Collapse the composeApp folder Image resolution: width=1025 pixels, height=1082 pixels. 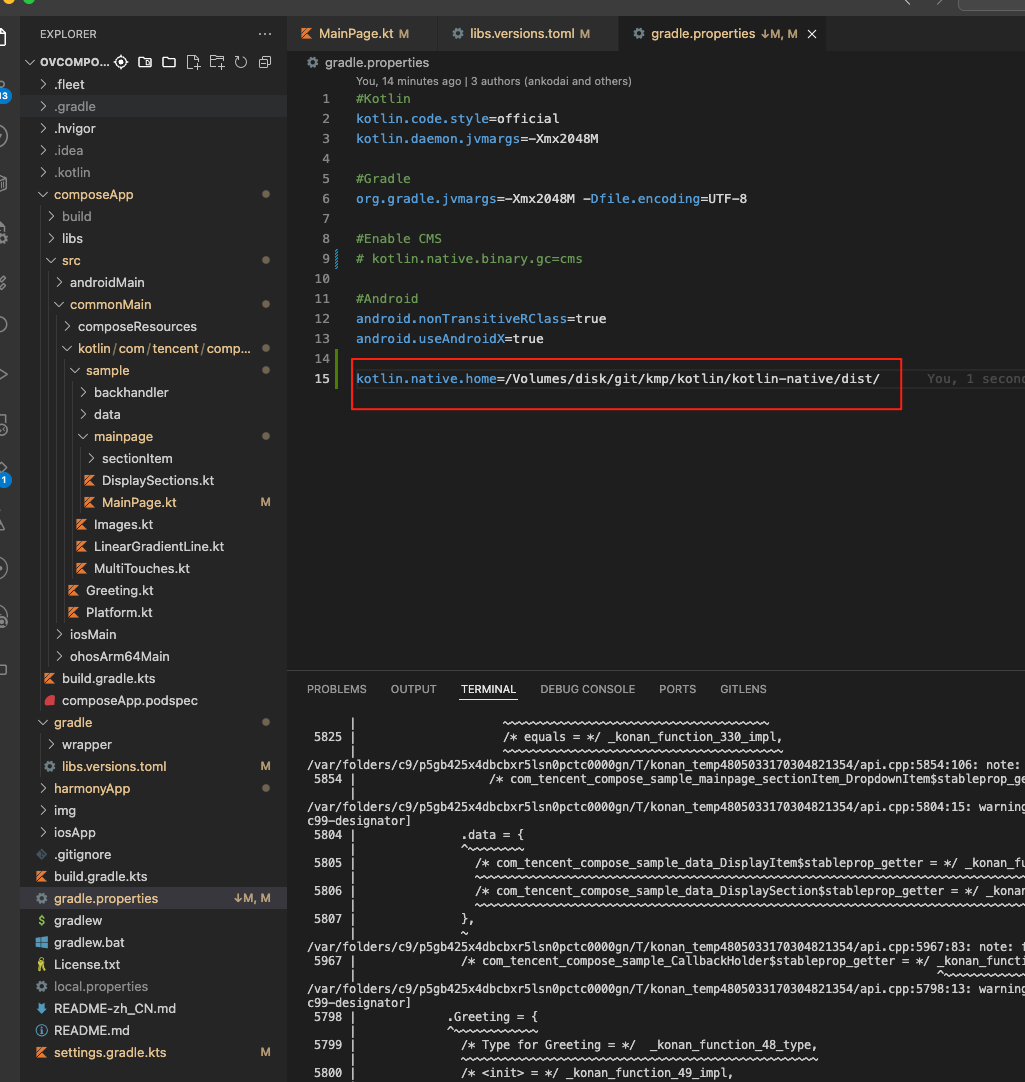(93, 194)
